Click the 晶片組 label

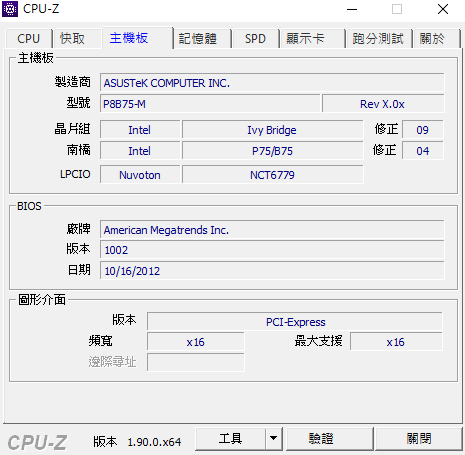coord(72,129)
